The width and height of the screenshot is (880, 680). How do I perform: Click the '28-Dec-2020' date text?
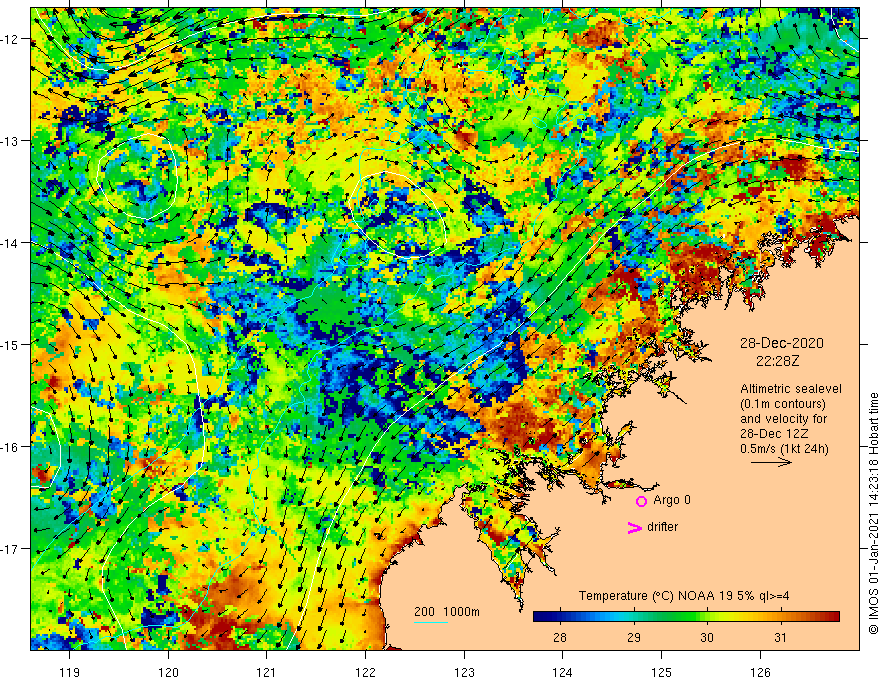pyautogui.click(x=781, y=343)
